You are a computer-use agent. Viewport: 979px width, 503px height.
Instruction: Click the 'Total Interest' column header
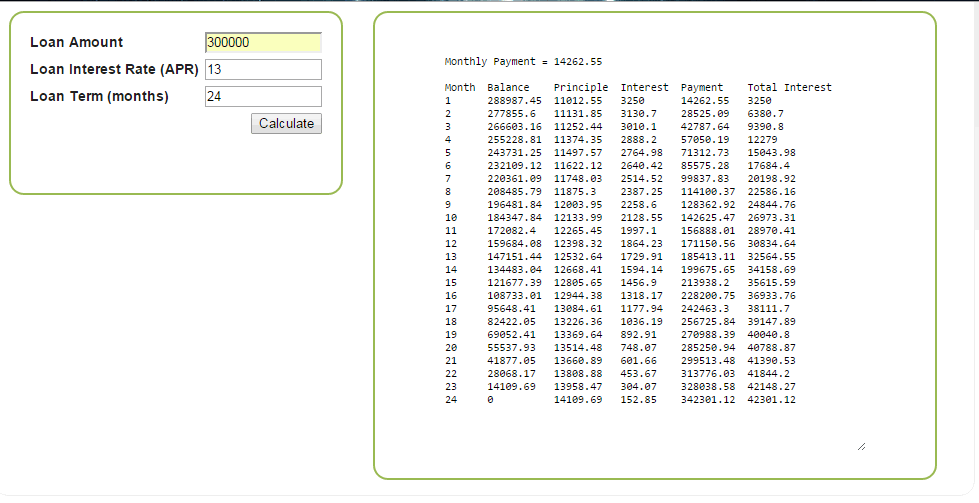(790, 87)
